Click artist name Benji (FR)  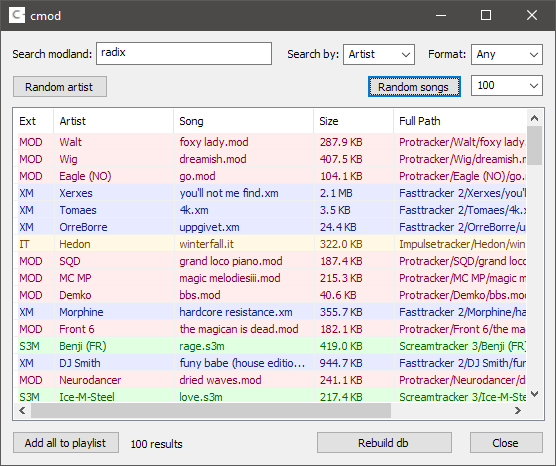[x=83, y=346]
